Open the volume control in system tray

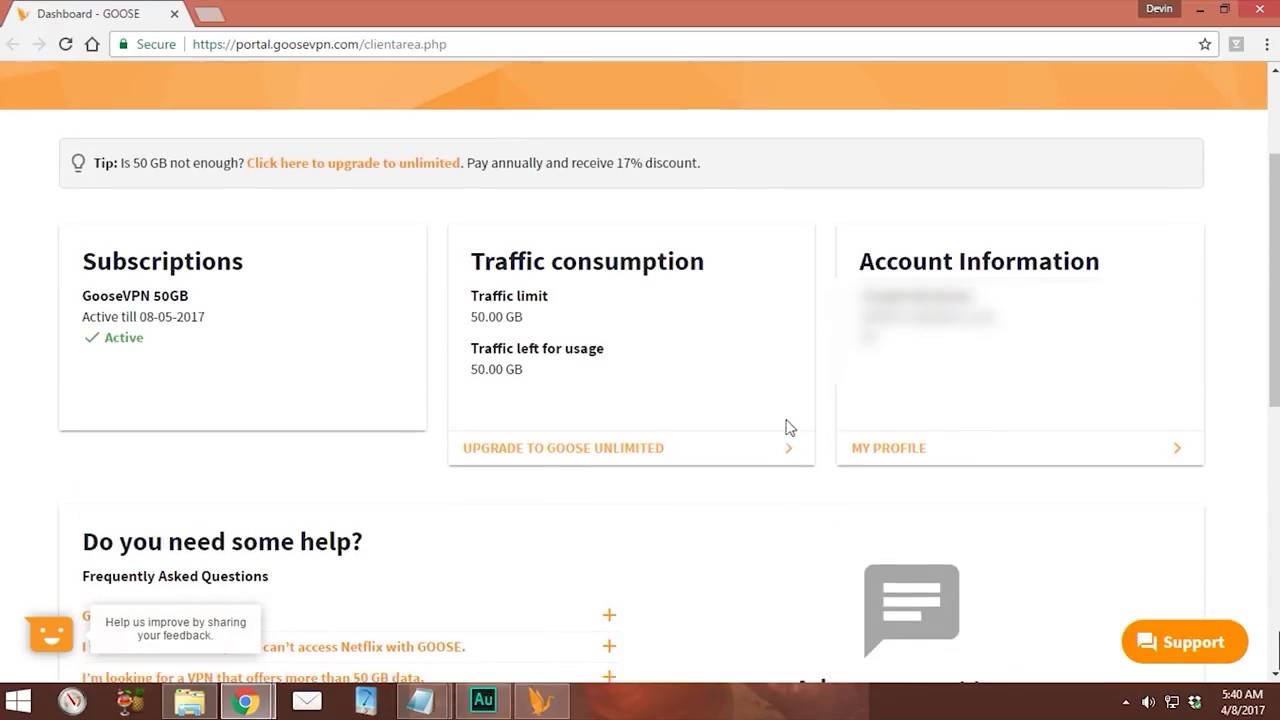tap(1148, 702)
